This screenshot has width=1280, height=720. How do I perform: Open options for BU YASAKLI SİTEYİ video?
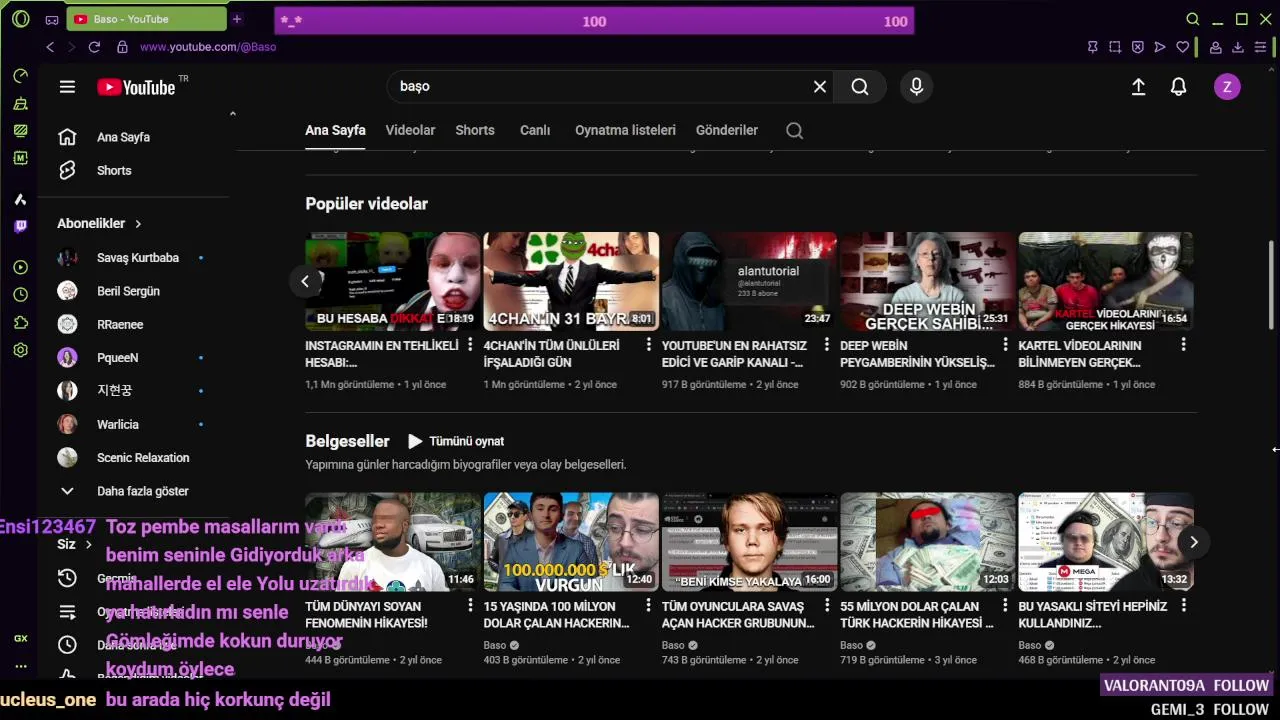coord(1183,606)
